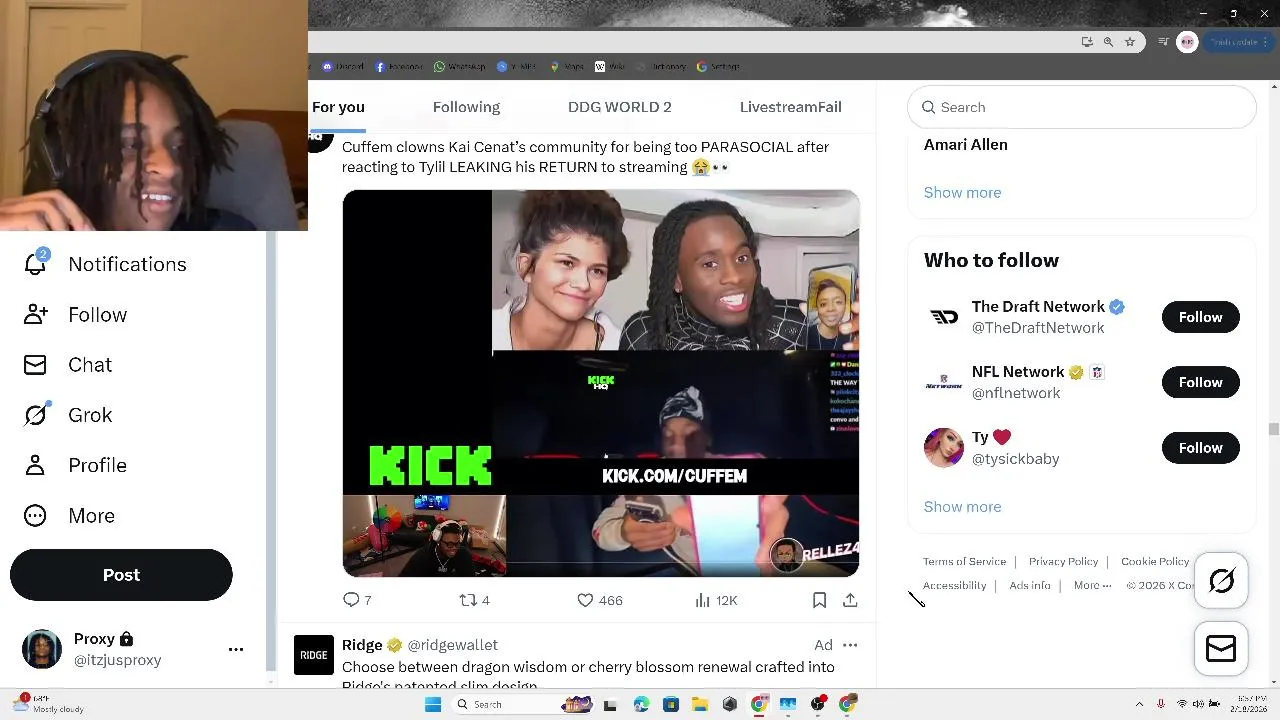
Task: Open Chrome profile avatar
Action: click(x=1187, y=42)
